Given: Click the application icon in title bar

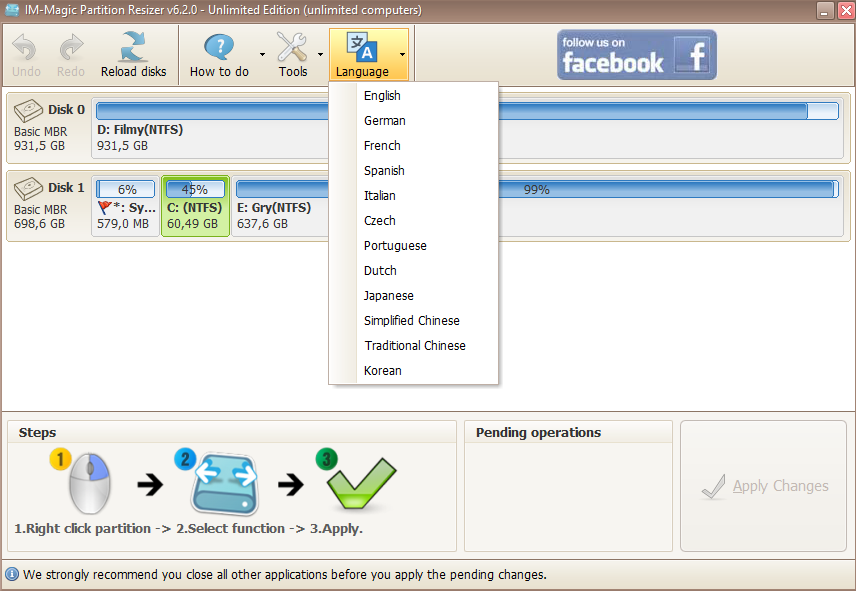Looking at the screenshot, I should 11,10.
